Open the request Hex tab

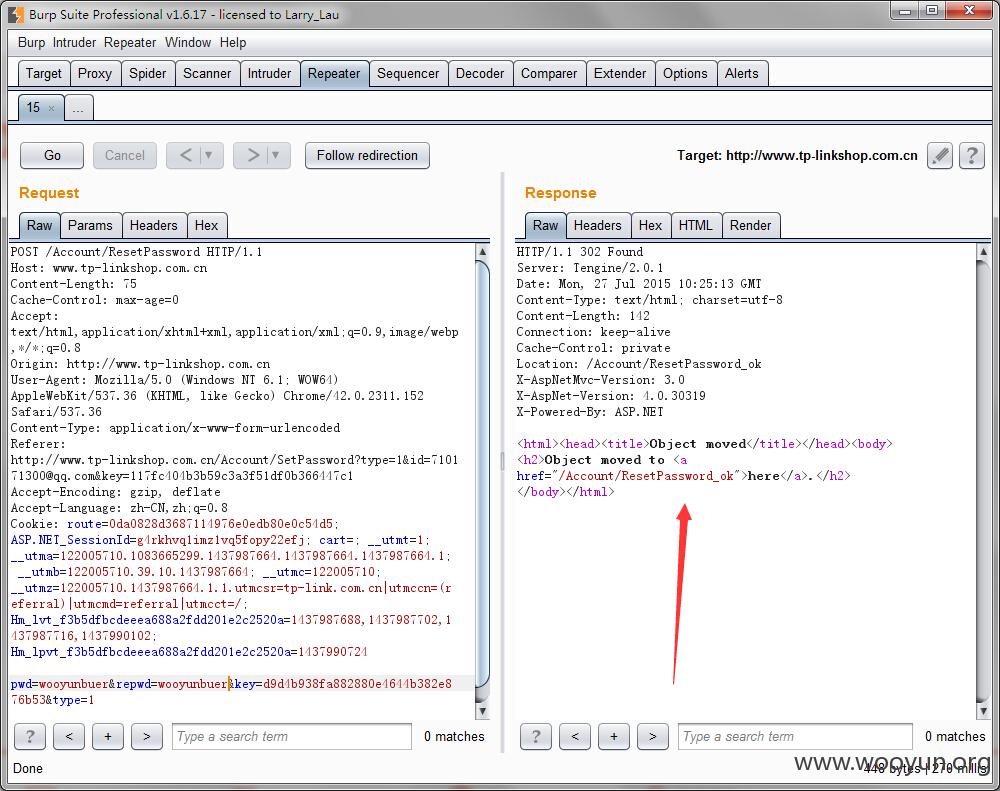click(x=207, y=226)
